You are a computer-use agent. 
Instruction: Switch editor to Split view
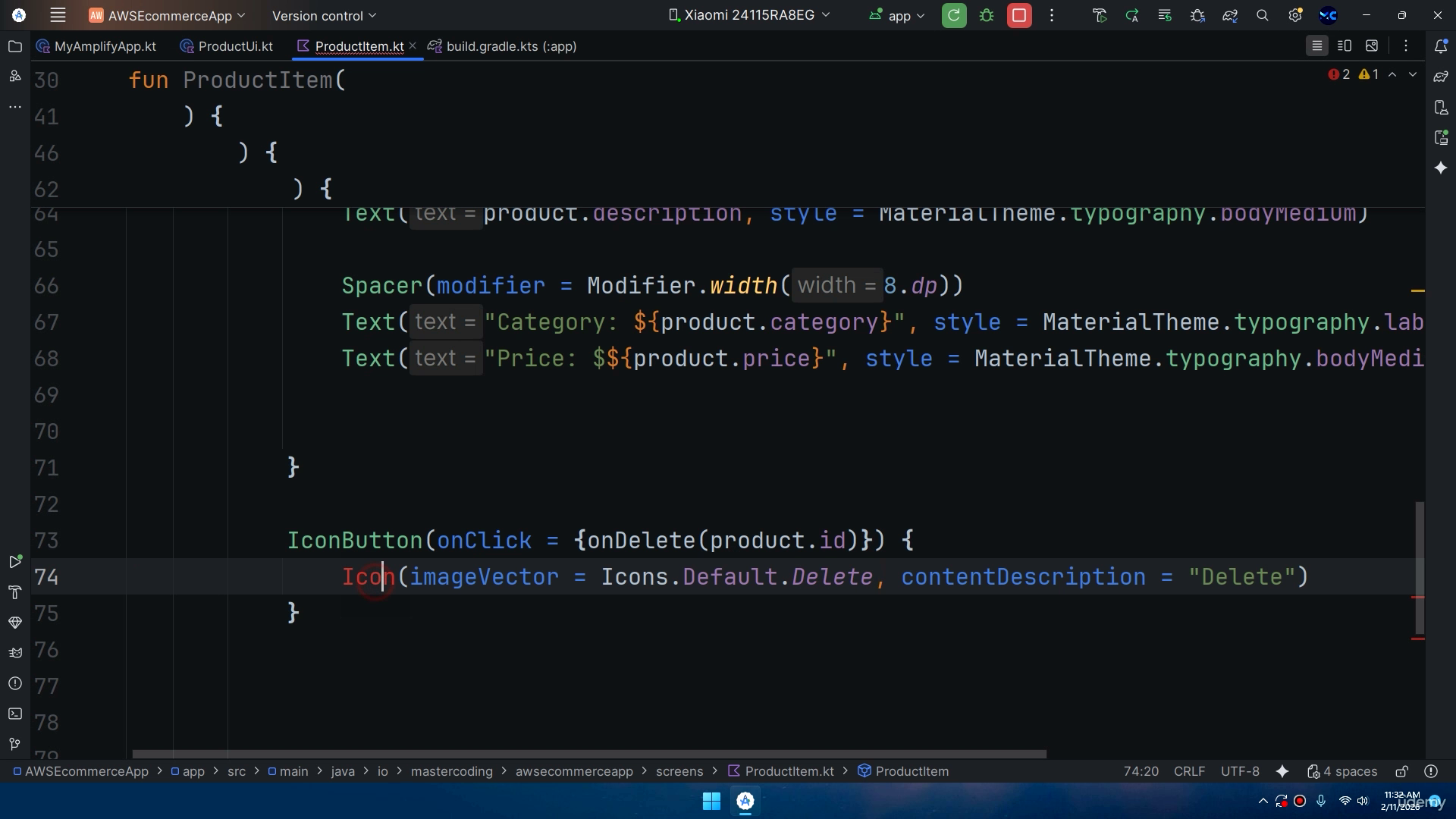click(1345, 46)
